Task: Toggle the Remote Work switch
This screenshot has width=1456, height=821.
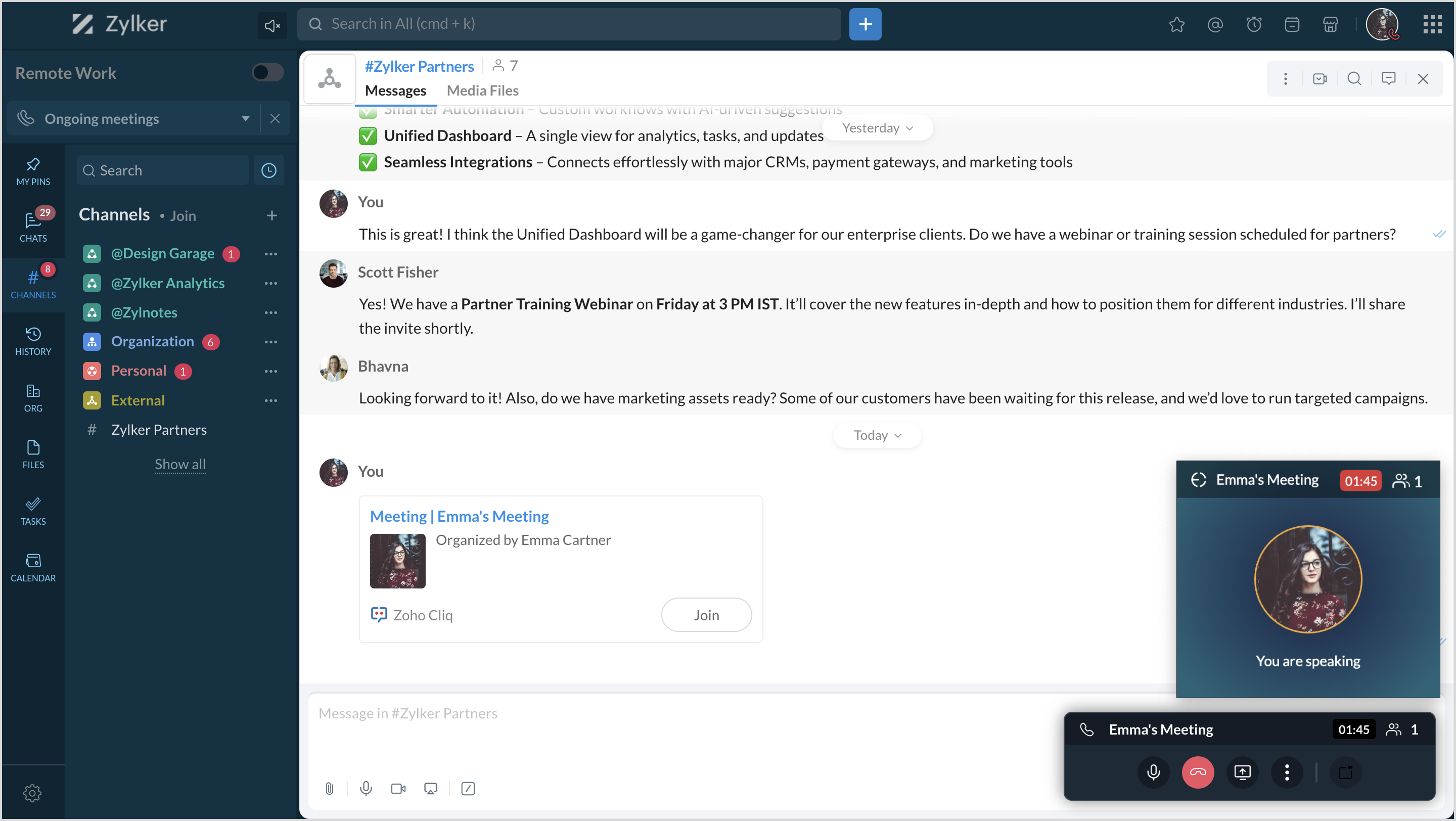Action: pyautogui.click(x=267, y=72)
